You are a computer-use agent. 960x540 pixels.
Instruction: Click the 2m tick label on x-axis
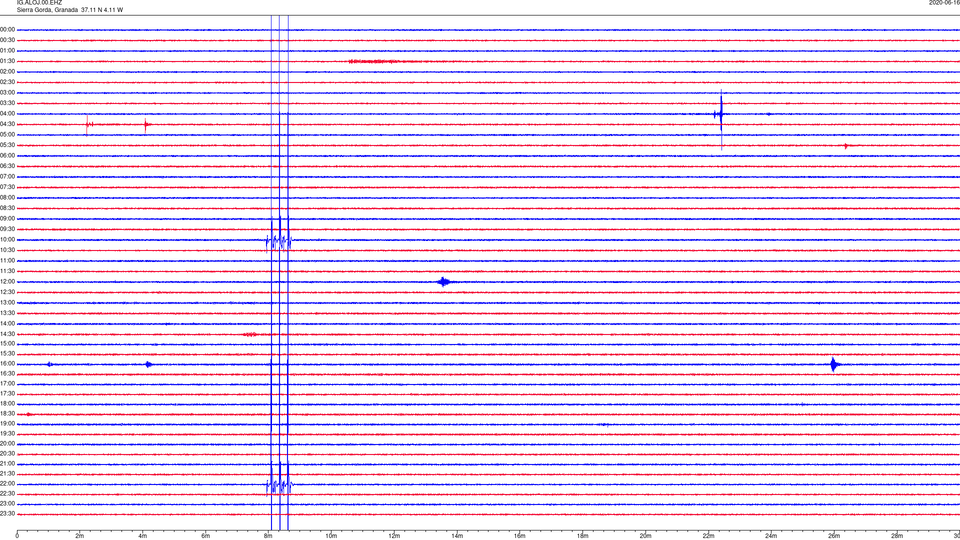click(80, 536)
